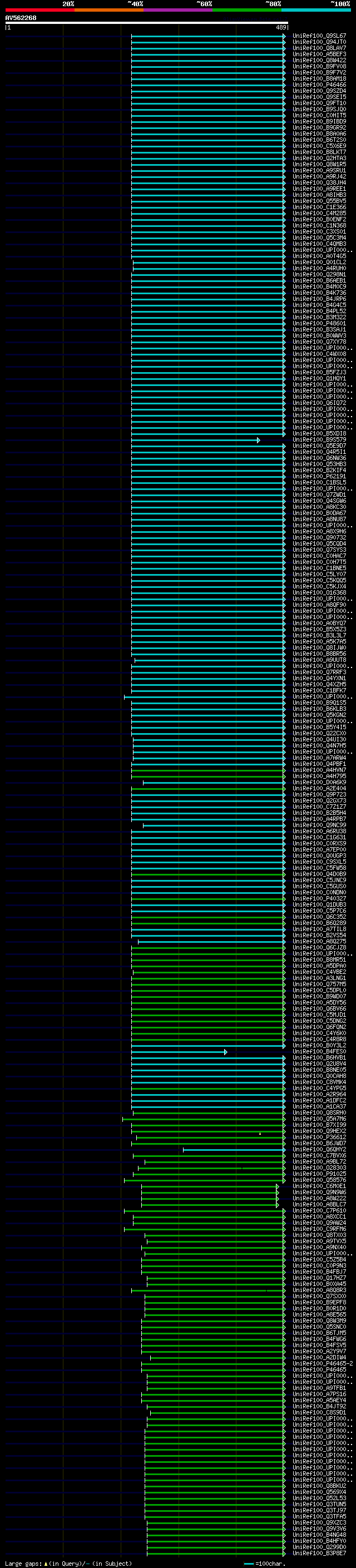Click the UniRef100_P46465-2 label
This screenshot has height=1568, width=356.
click(323, 1363)
